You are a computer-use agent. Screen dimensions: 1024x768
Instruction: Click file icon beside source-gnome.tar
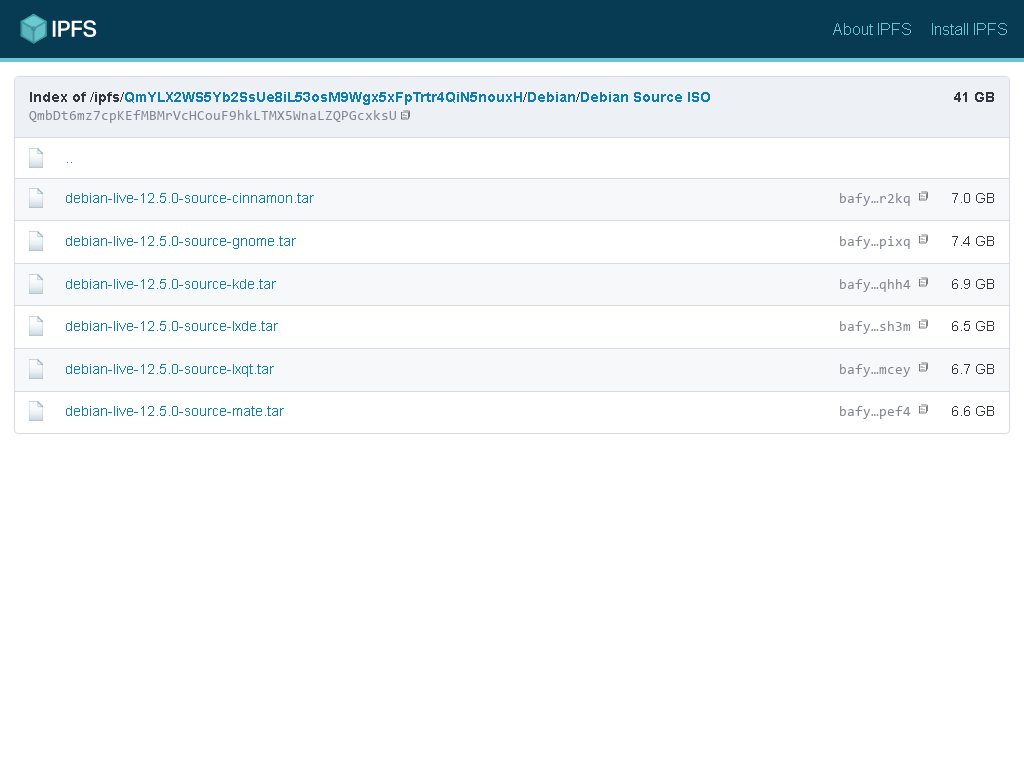coord(36,241)
